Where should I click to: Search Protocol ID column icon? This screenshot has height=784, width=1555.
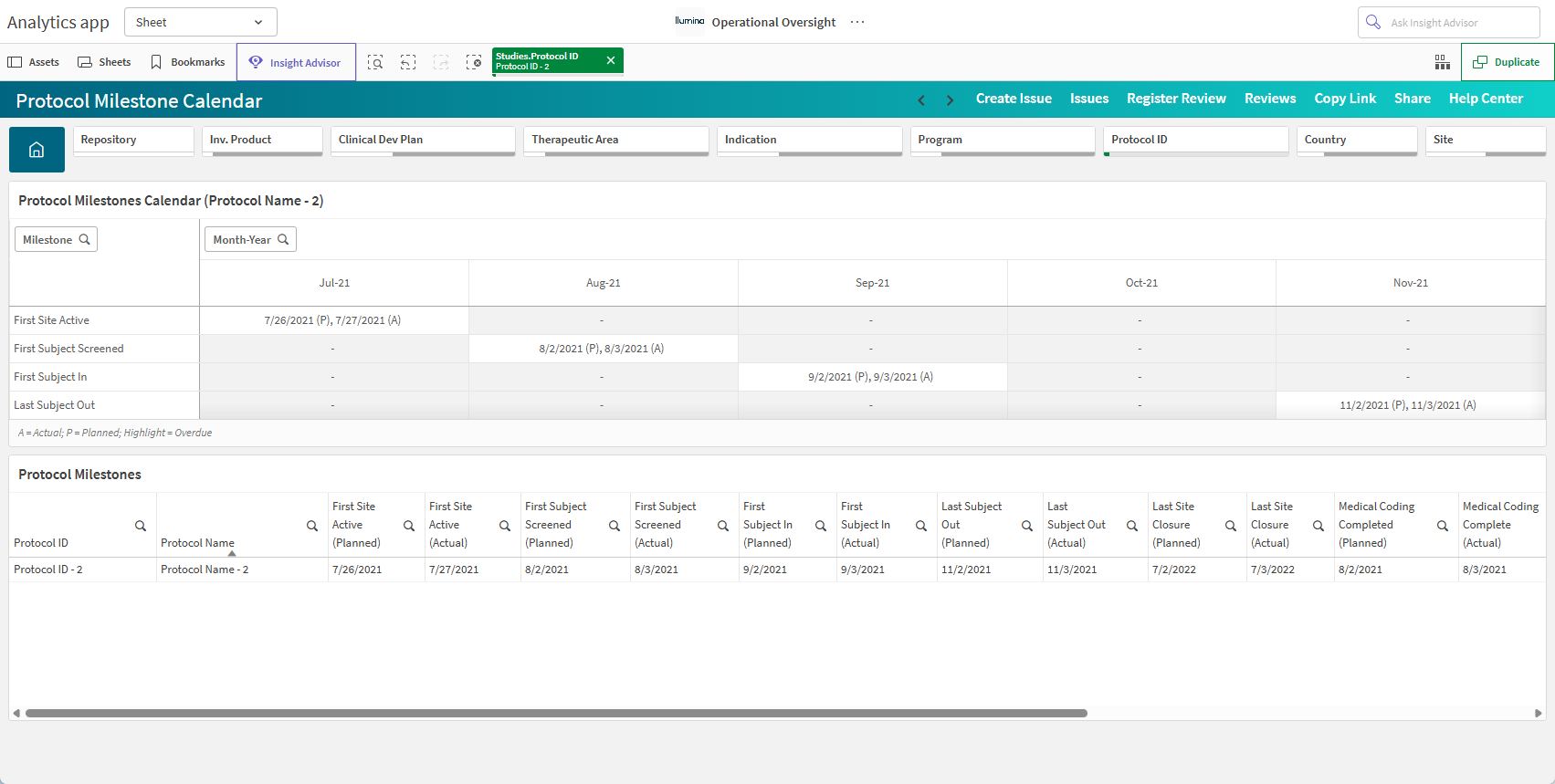point(141,526)
